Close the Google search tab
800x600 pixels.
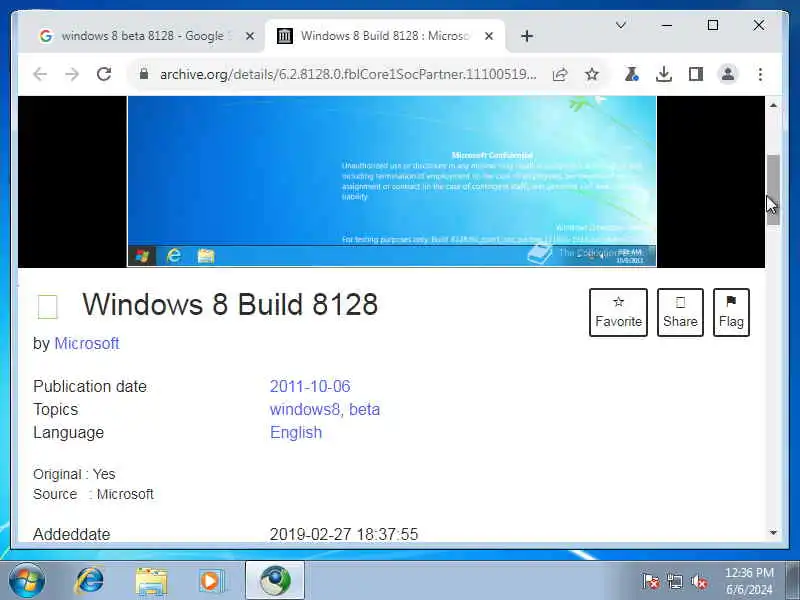pos(249,36)
